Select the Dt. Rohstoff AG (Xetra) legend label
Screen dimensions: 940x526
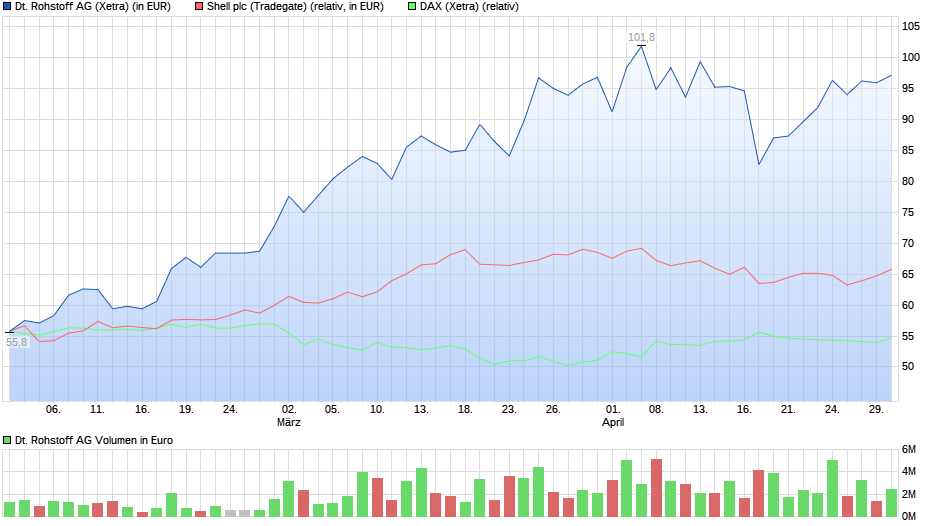point(93,7)
